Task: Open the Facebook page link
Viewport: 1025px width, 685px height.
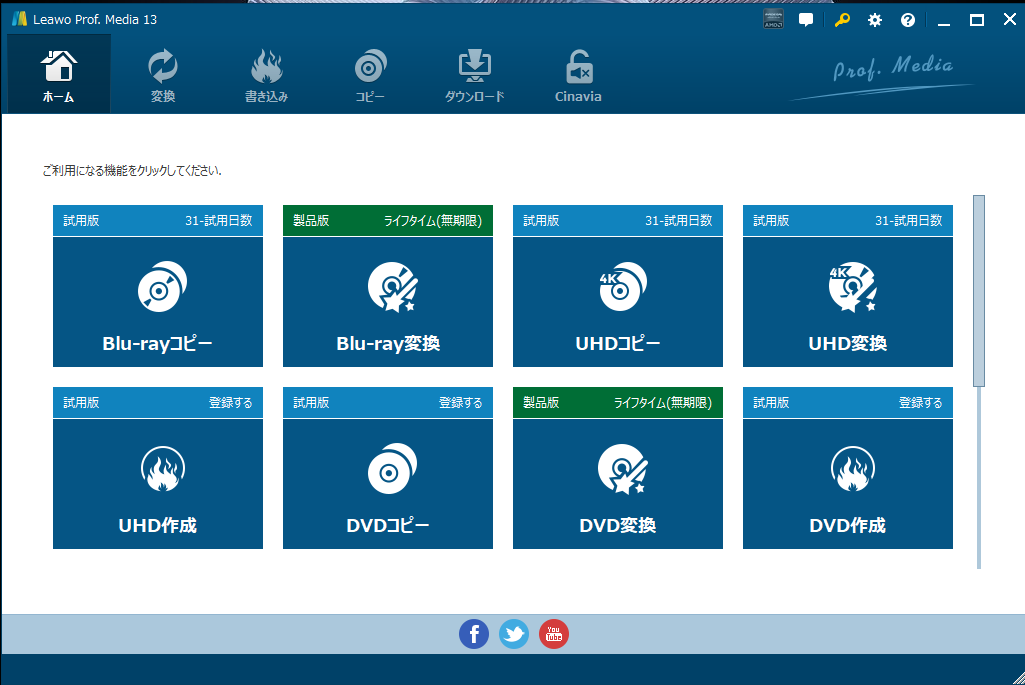Action: tap(474, 633)
